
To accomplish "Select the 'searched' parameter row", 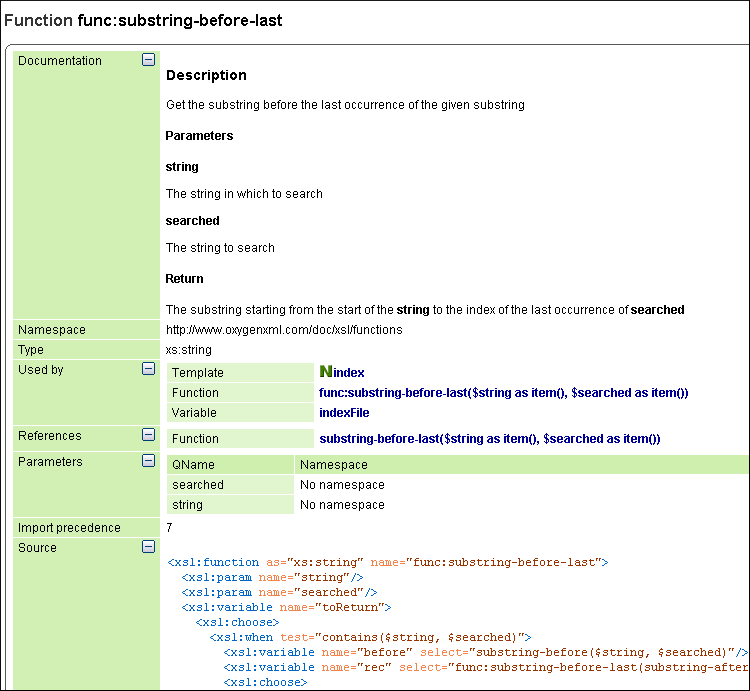I will [198, 485].
